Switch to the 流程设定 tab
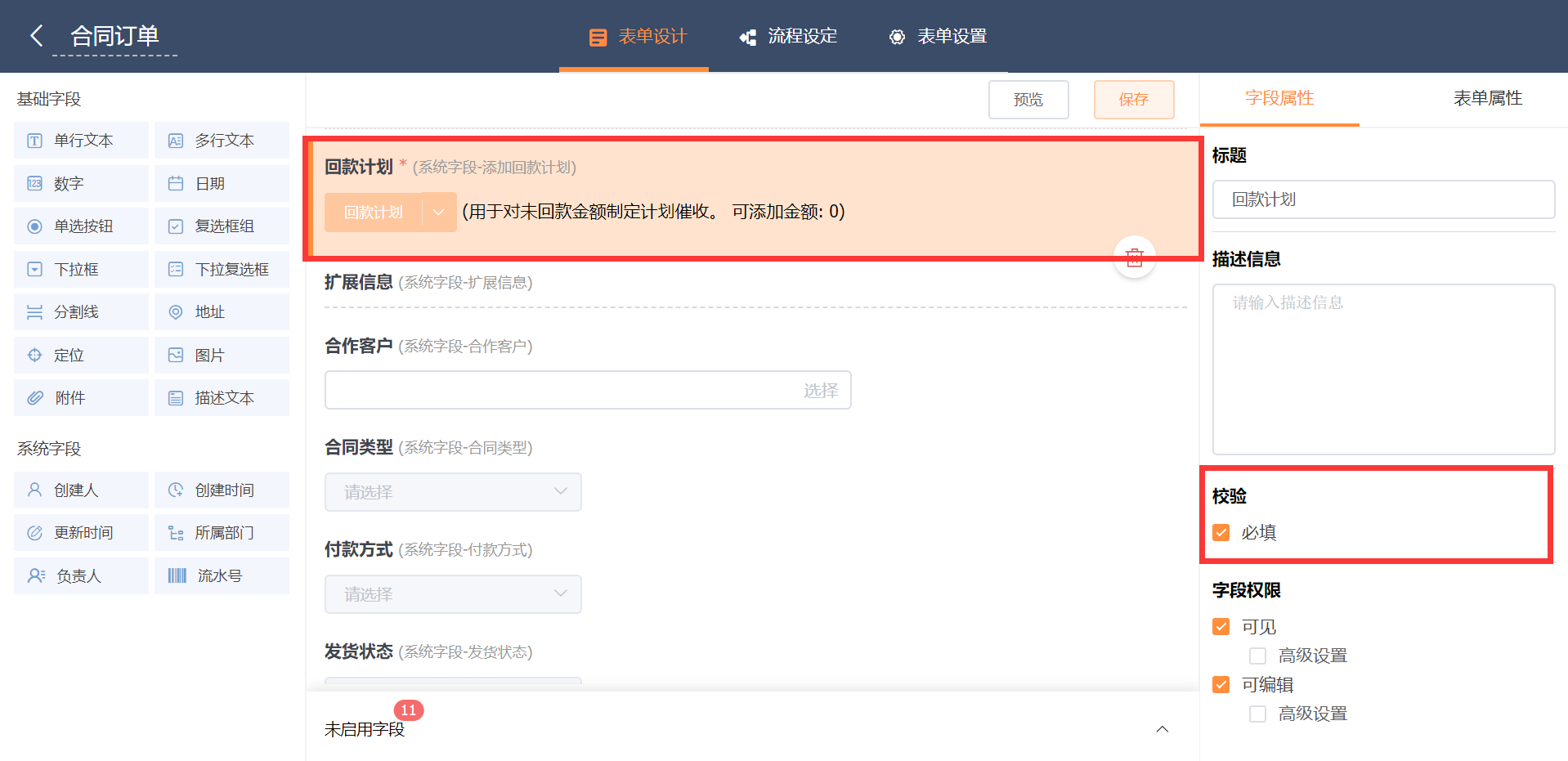 [x=789, y=37]
